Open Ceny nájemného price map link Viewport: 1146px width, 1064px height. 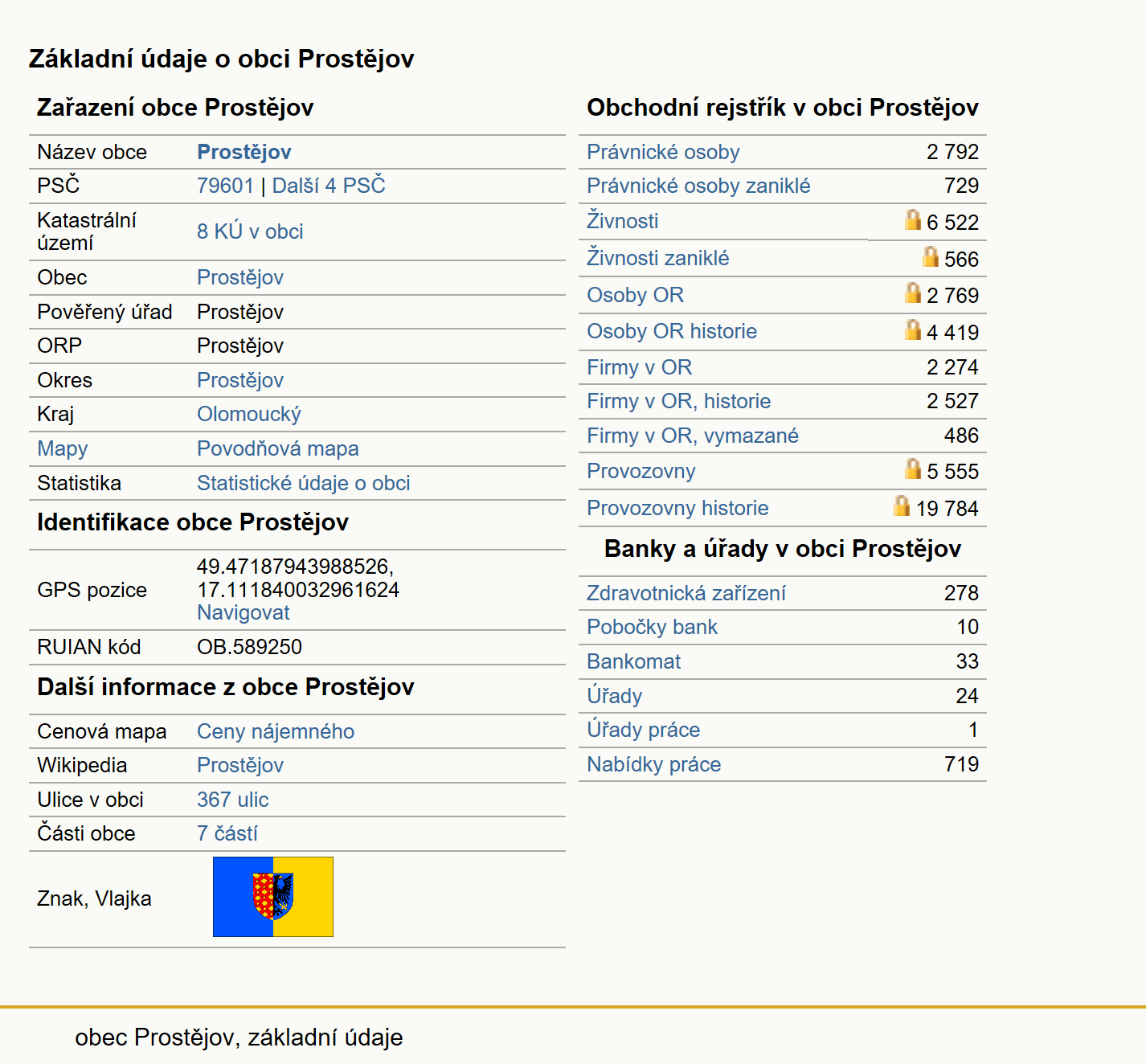tap(276, 731)
